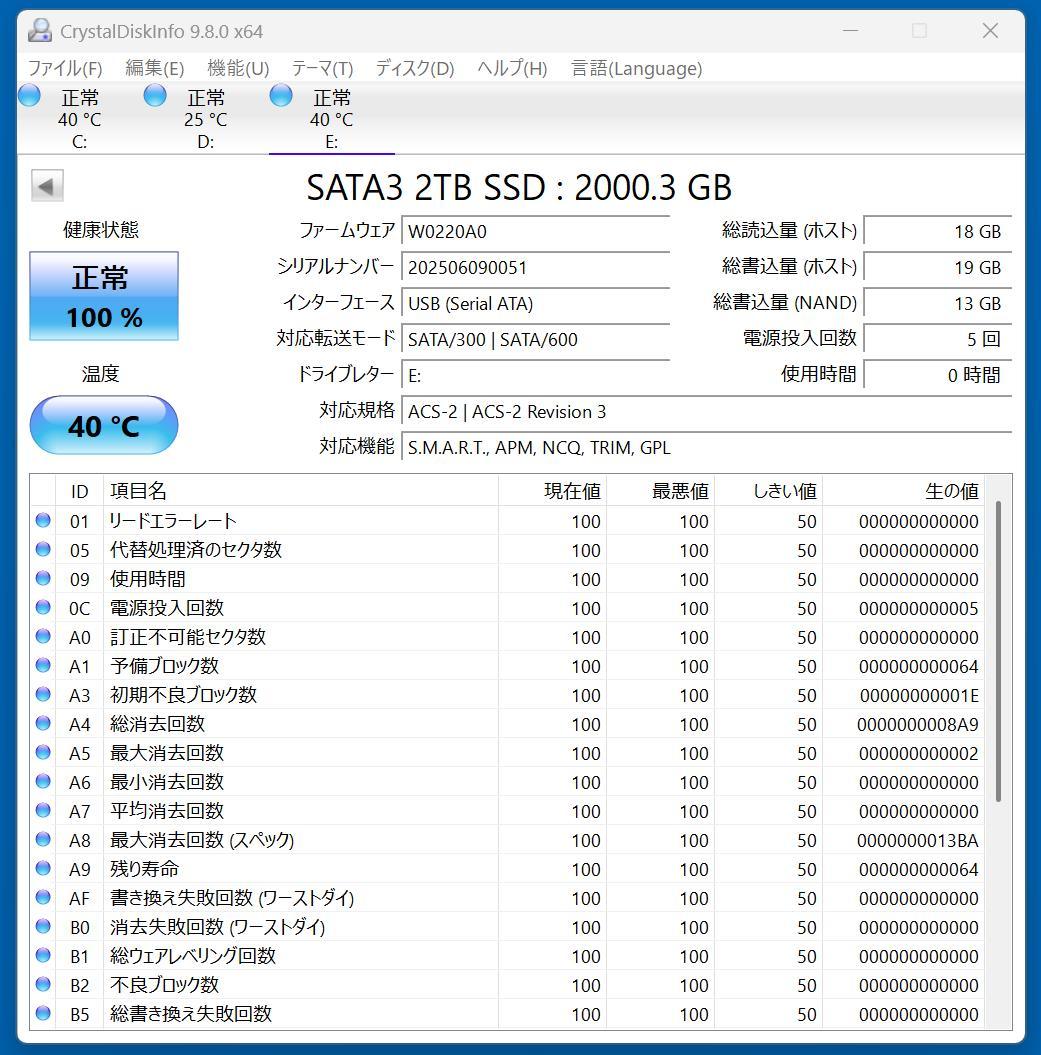Click status orb of ID A5 最大消去回数
This screenshot has height=1055, width=1041.
tap(43, 752)
